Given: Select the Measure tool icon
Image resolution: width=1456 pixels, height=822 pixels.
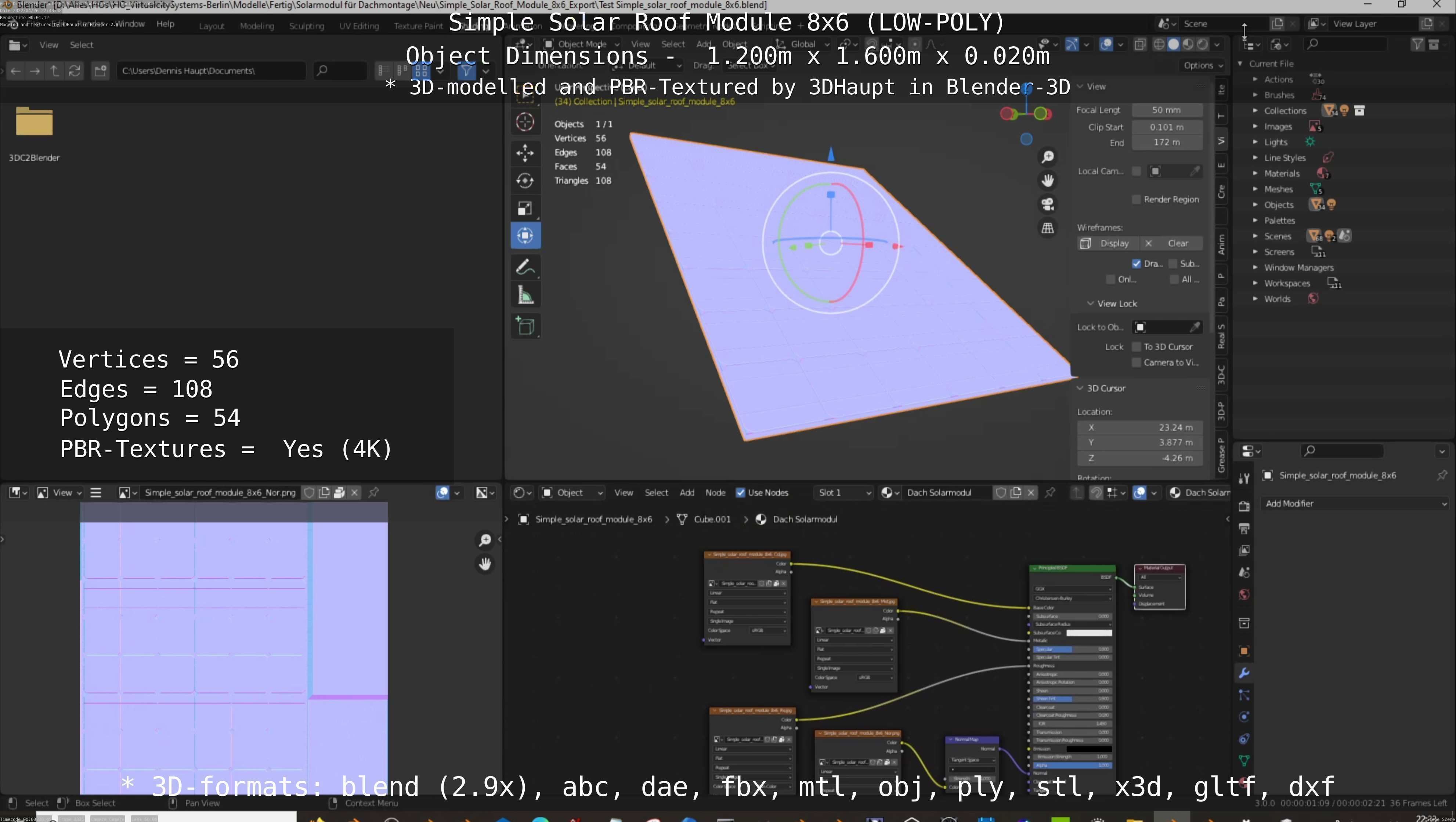Looking at the screenshot, I should [525, 295].
